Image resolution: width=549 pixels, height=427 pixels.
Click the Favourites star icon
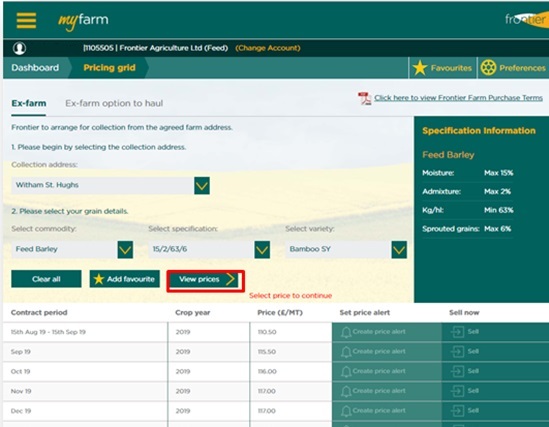pos(419,68)
